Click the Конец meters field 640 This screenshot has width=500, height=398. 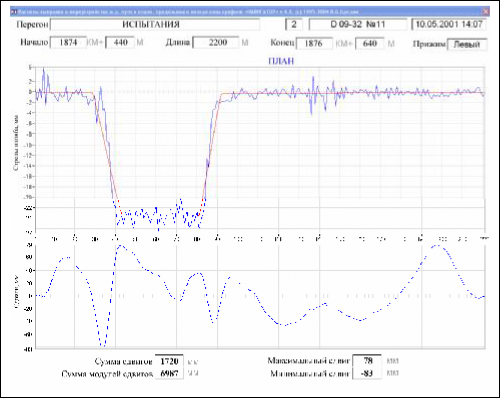(369, 43)
